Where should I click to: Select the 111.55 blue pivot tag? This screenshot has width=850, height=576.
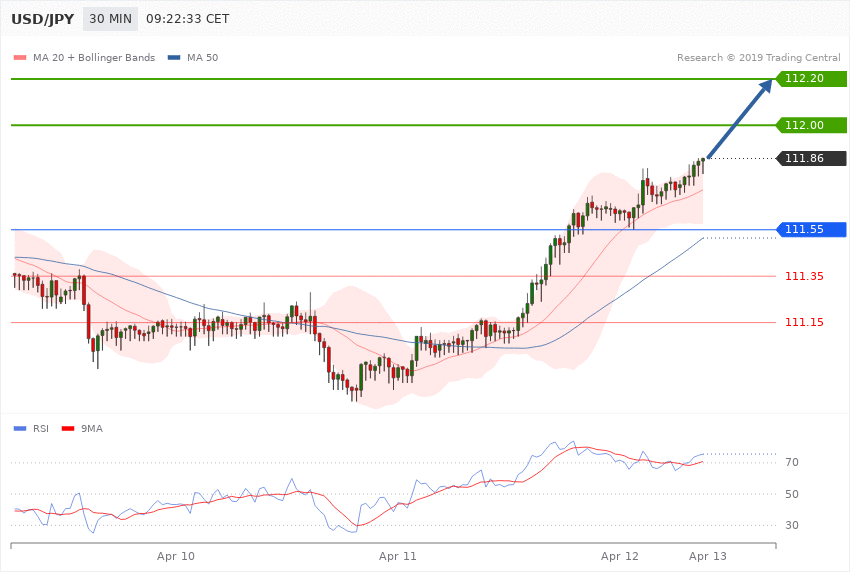click(x=811, y=229)
